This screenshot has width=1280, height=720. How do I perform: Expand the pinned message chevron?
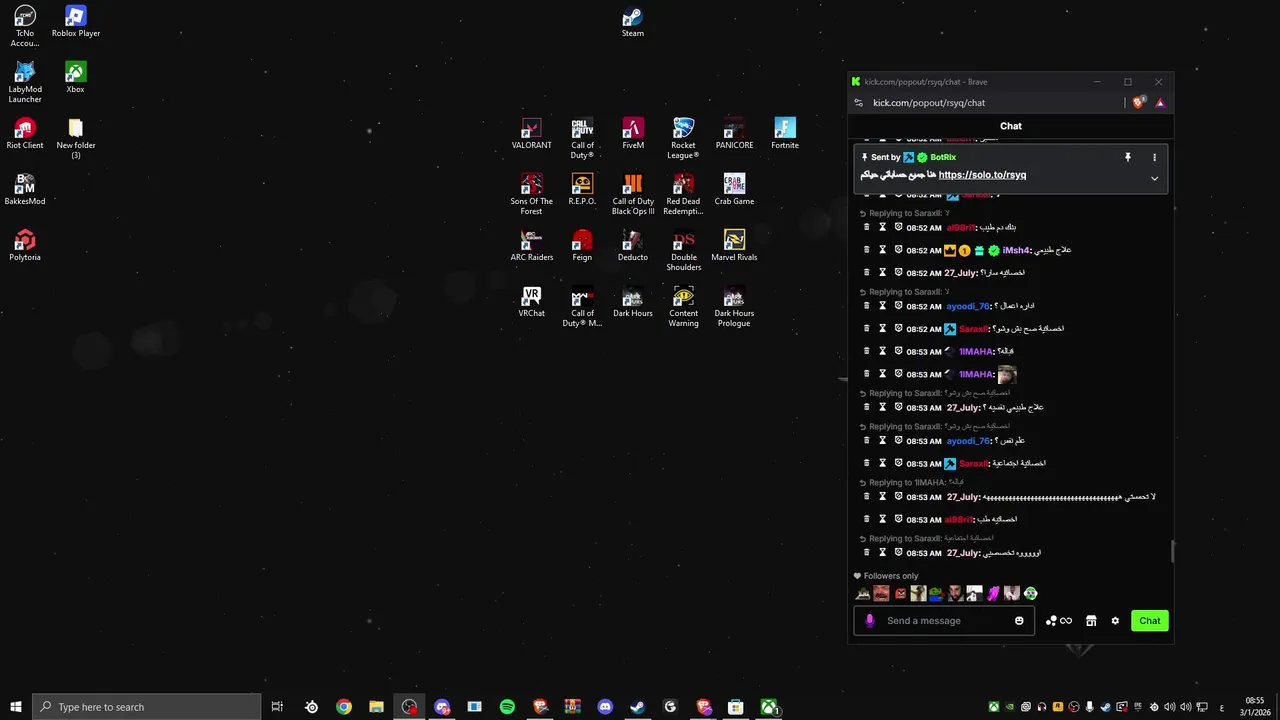[1154, 178]
